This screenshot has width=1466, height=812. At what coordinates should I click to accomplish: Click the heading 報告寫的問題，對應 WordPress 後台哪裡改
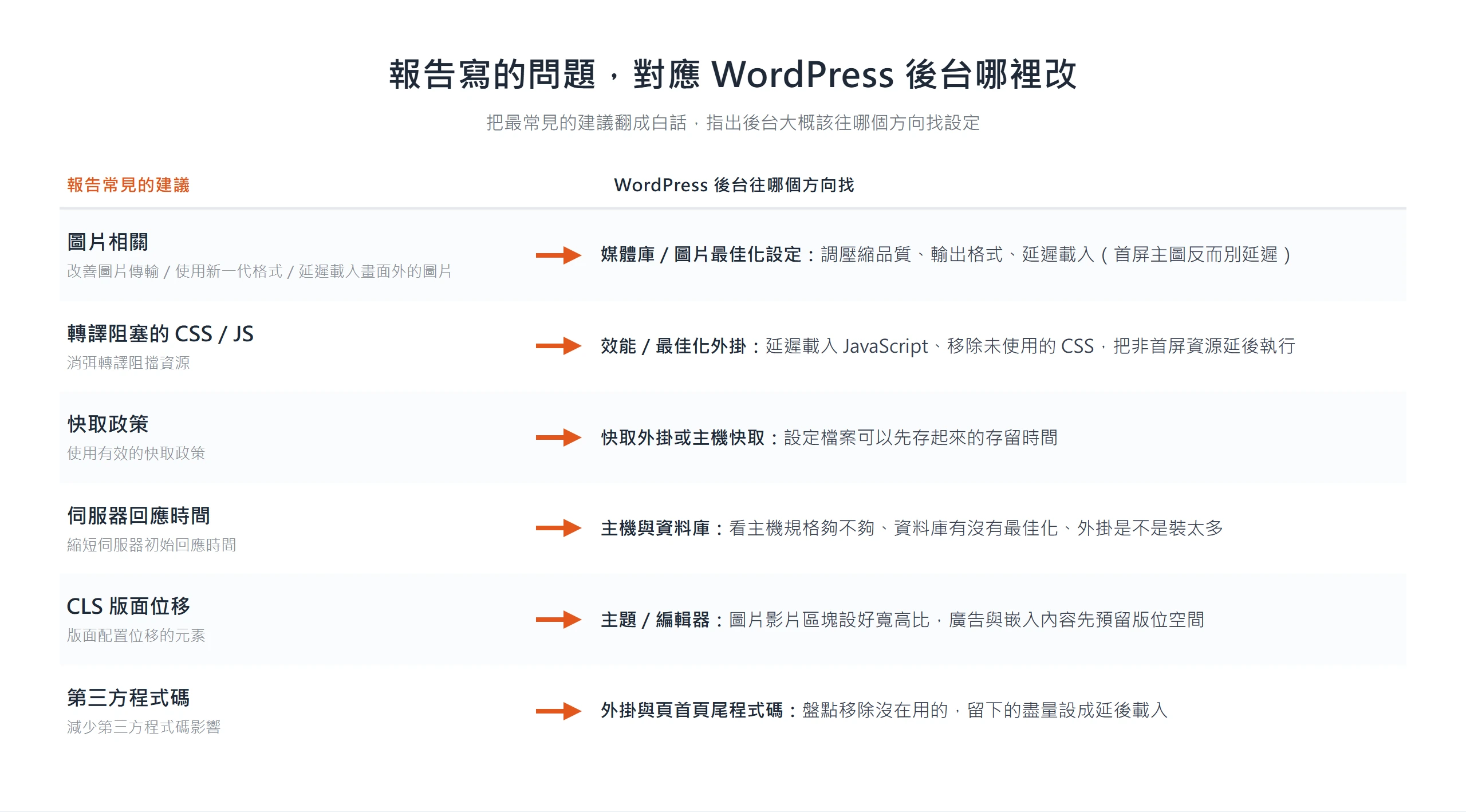[733, 74]
